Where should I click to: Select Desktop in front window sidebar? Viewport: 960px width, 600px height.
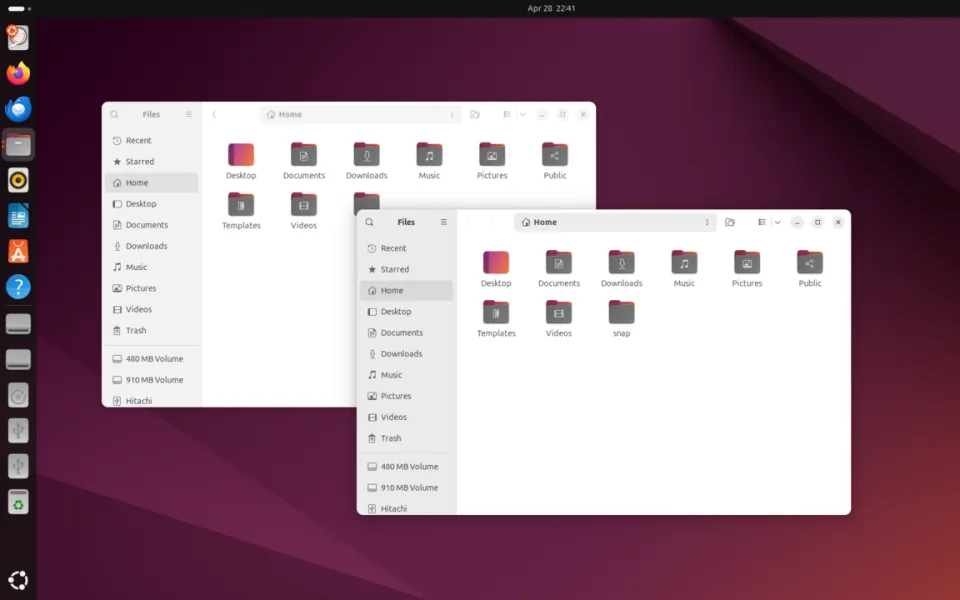[x=407, y=312]
